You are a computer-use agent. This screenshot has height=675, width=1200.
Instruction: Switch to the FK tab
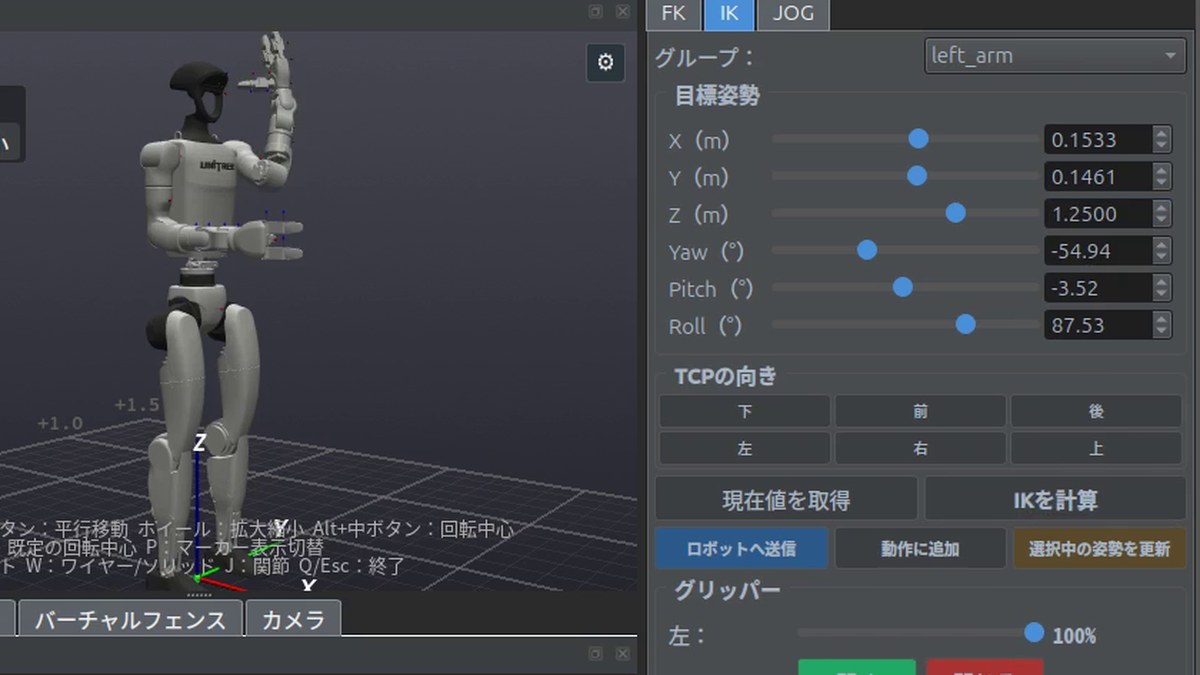point(673,14)
